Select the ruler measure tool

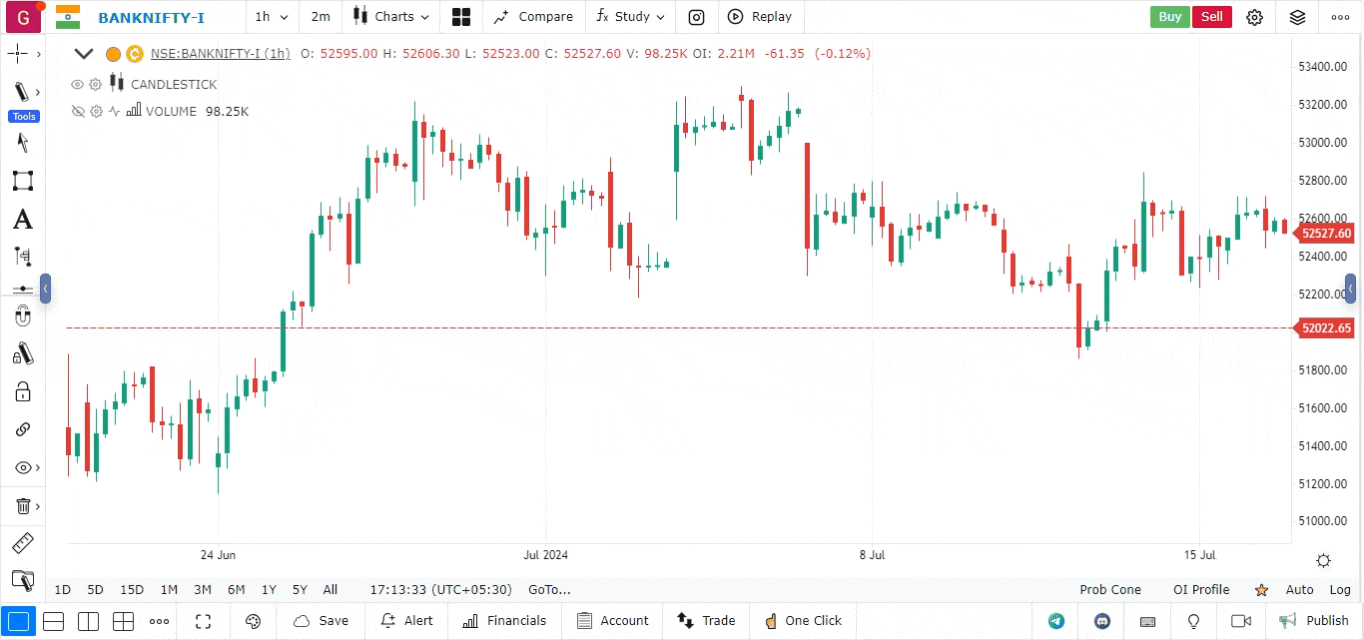pos(22,544)
